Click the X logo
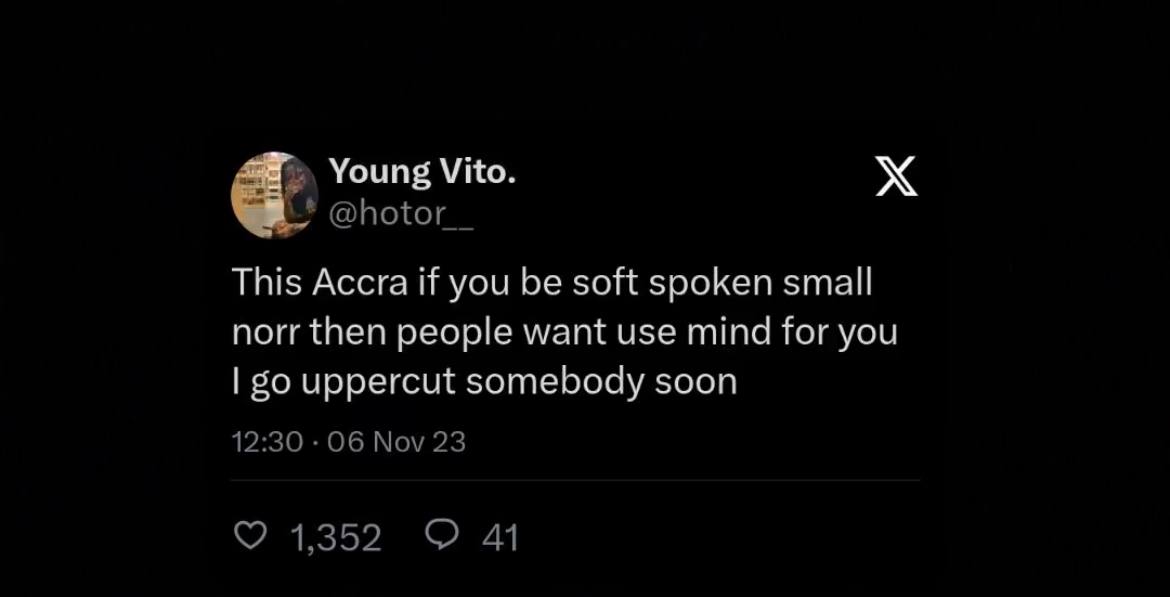The width and height of the screenshot is (1170, 597). click(x=896, y=178)
